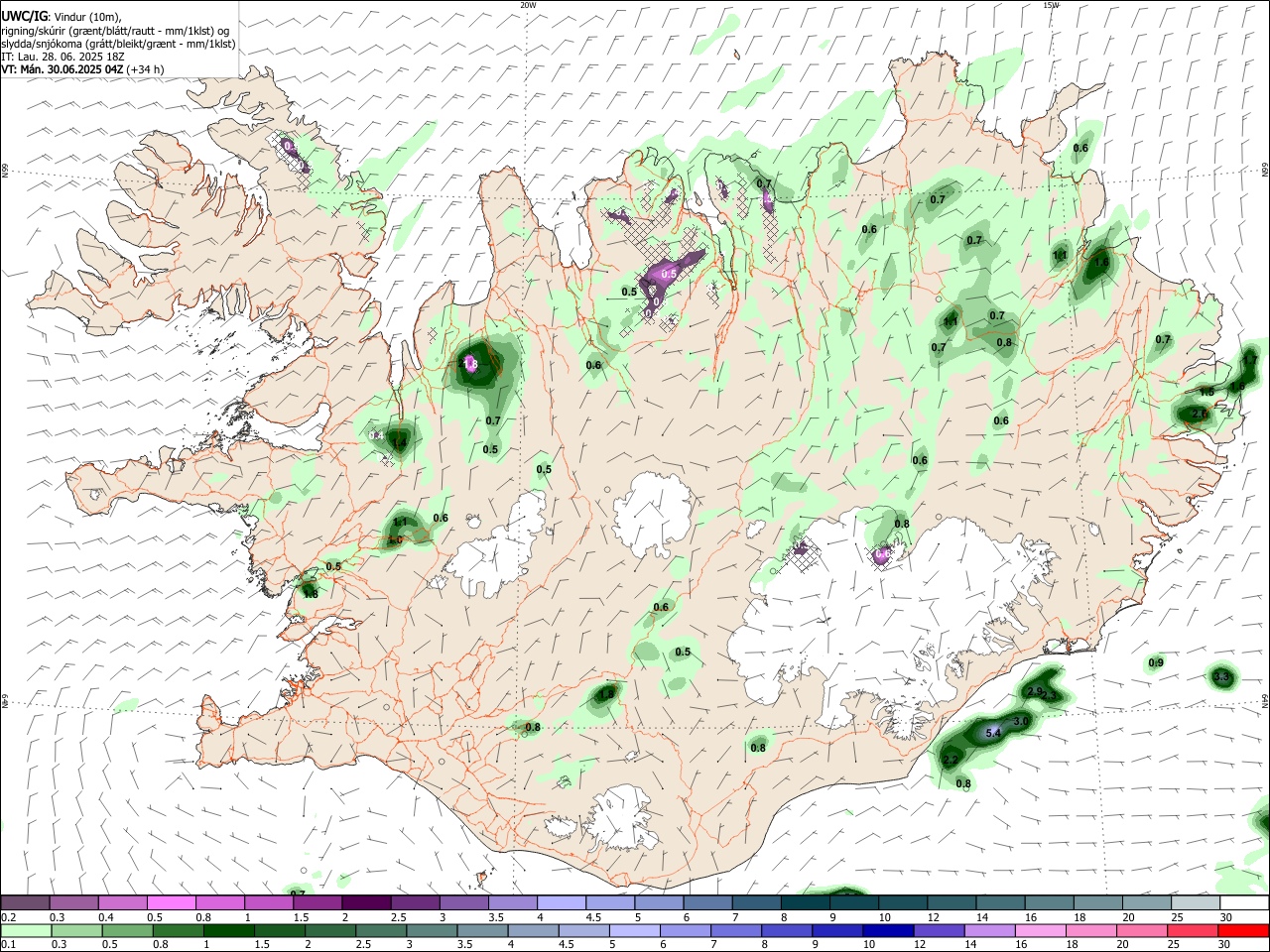Click the 15W longitude label
The image size is (1270, 952).
[x=1051, y=5]
